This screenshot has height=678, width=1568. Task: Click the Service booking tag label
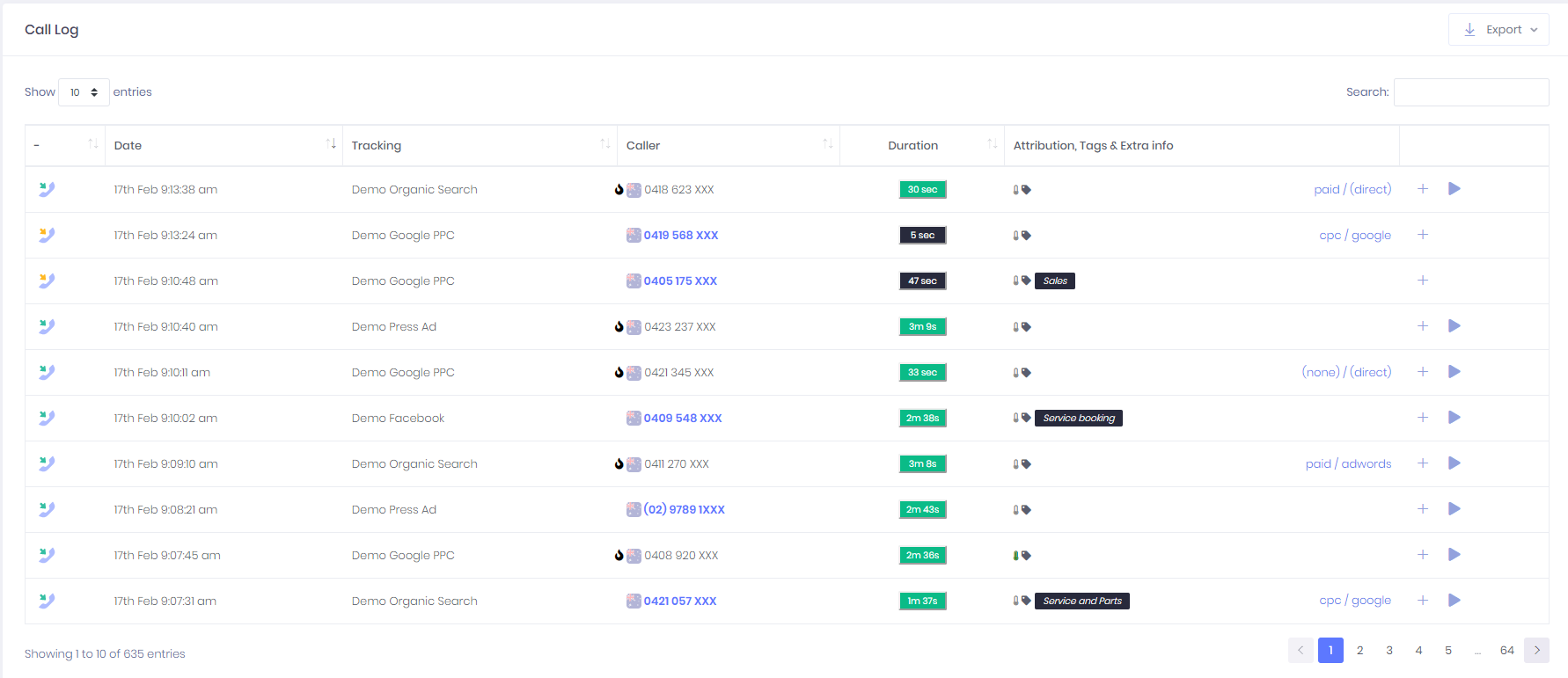coord(1079,418)
